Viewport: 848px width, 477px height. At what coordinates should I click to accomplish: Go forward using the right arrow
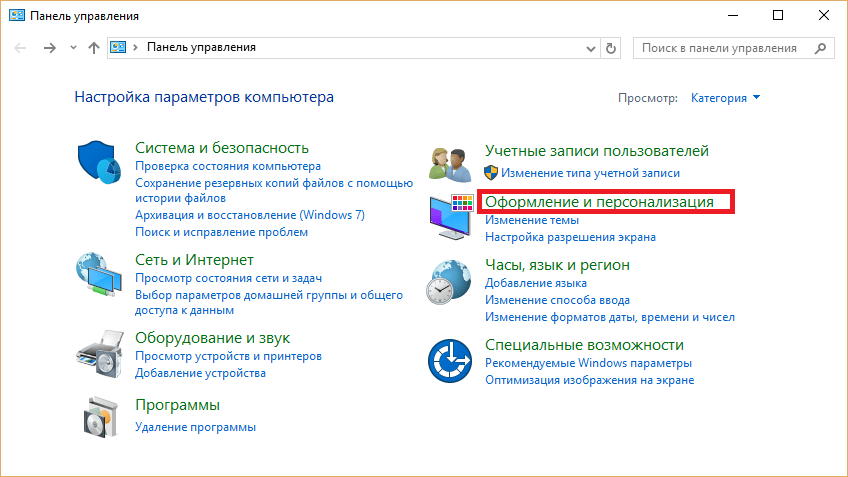[50, 48]
